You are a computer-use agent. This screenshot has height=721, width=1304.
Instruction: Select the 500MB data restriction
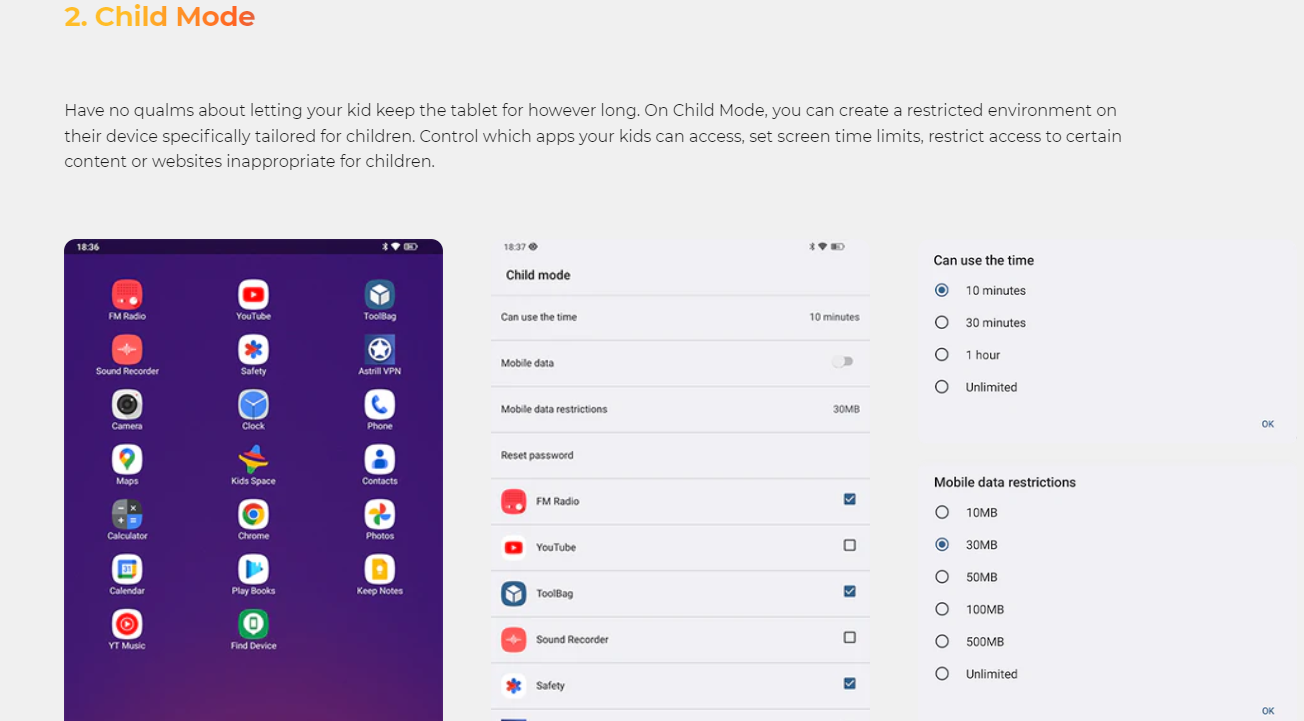941,641
